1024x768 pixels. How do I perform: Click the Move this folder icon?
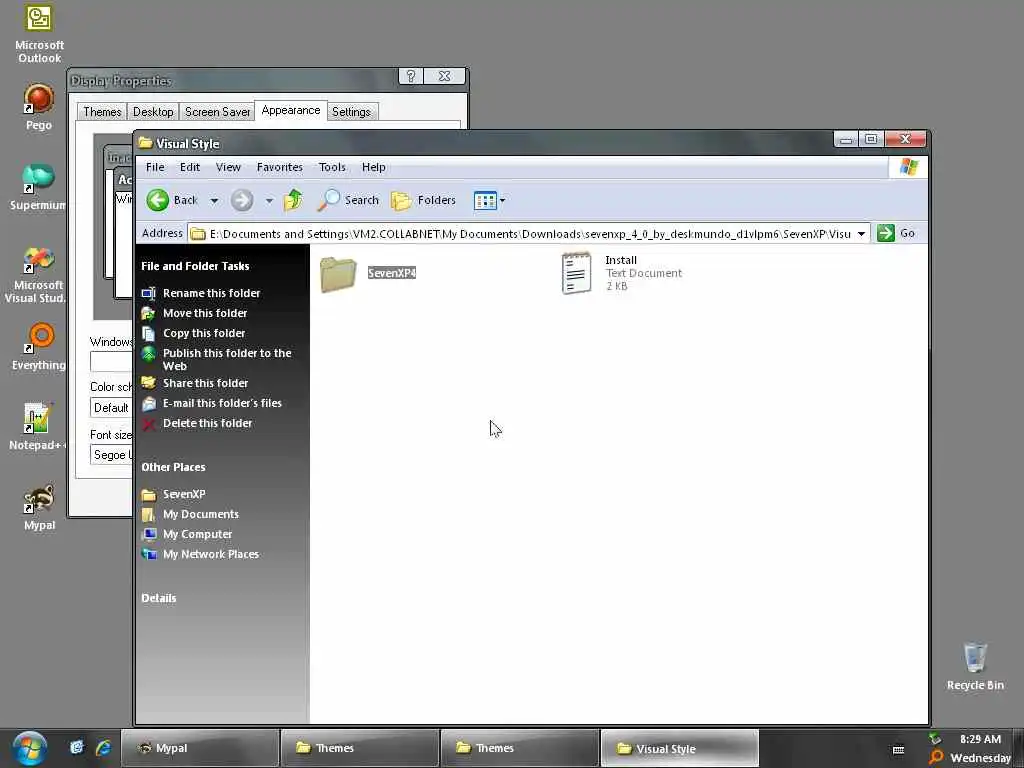[x=149, y=313]
